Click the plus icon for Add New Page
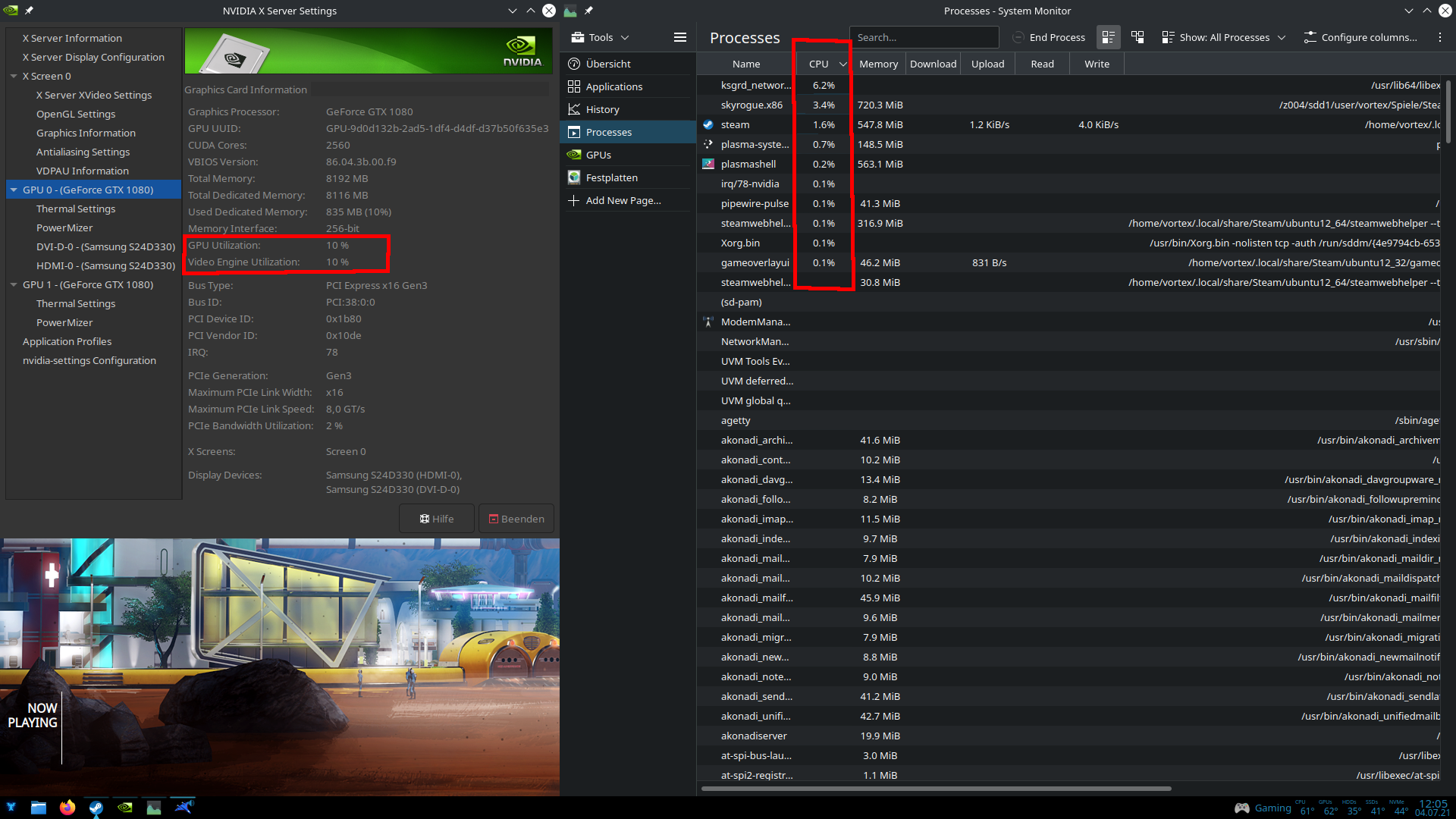The width and height of the screenshot is (1456, 819). point(574,200)
